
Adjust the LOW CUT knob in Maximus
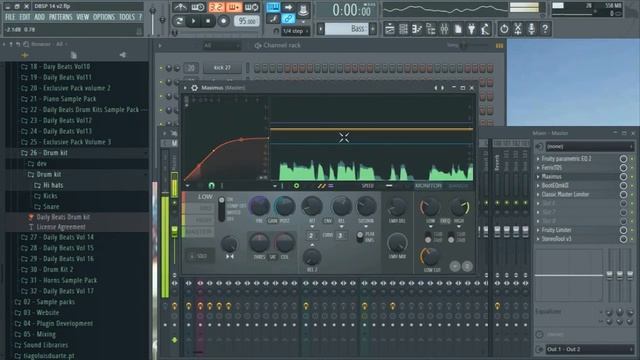click(x=430, y=256)
